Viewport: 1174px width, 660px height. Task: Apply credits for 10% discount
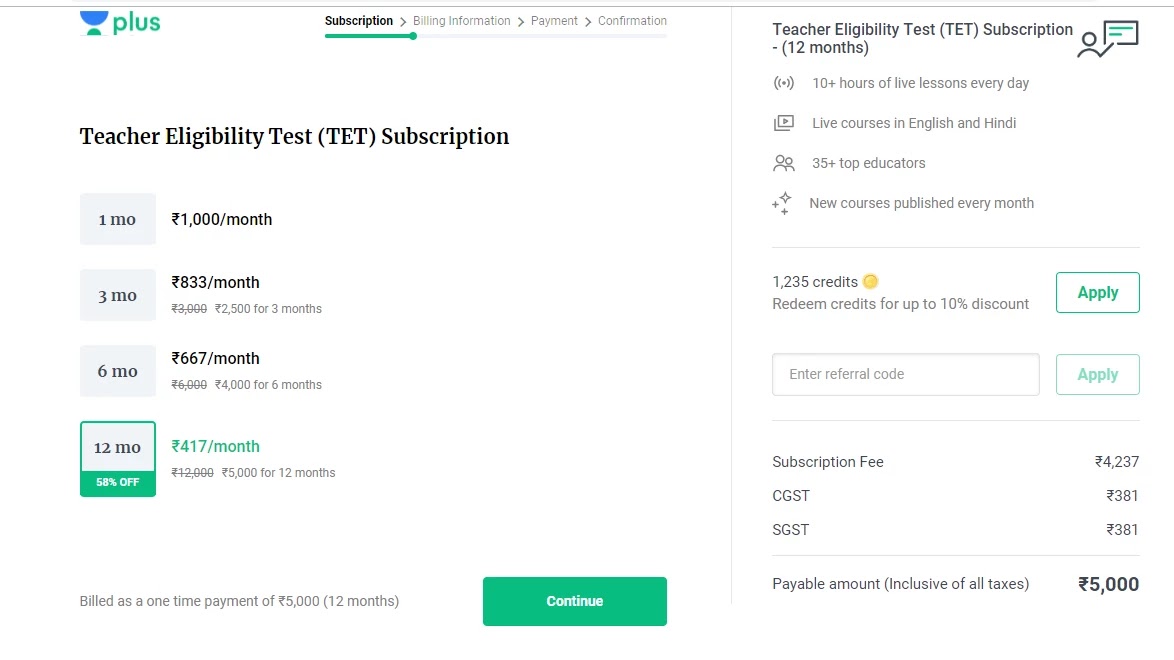click(1097, 293)
